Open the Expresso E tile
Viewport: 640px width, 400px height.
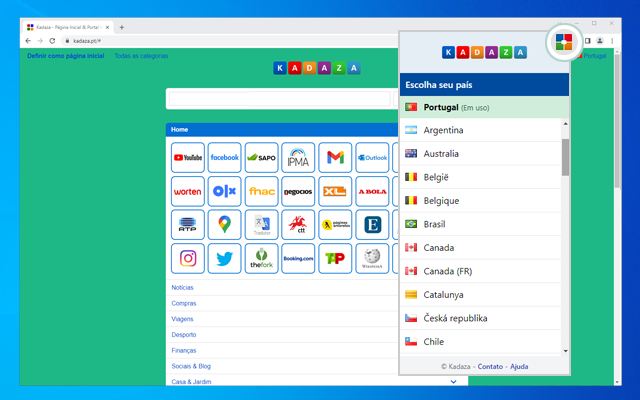372,225
